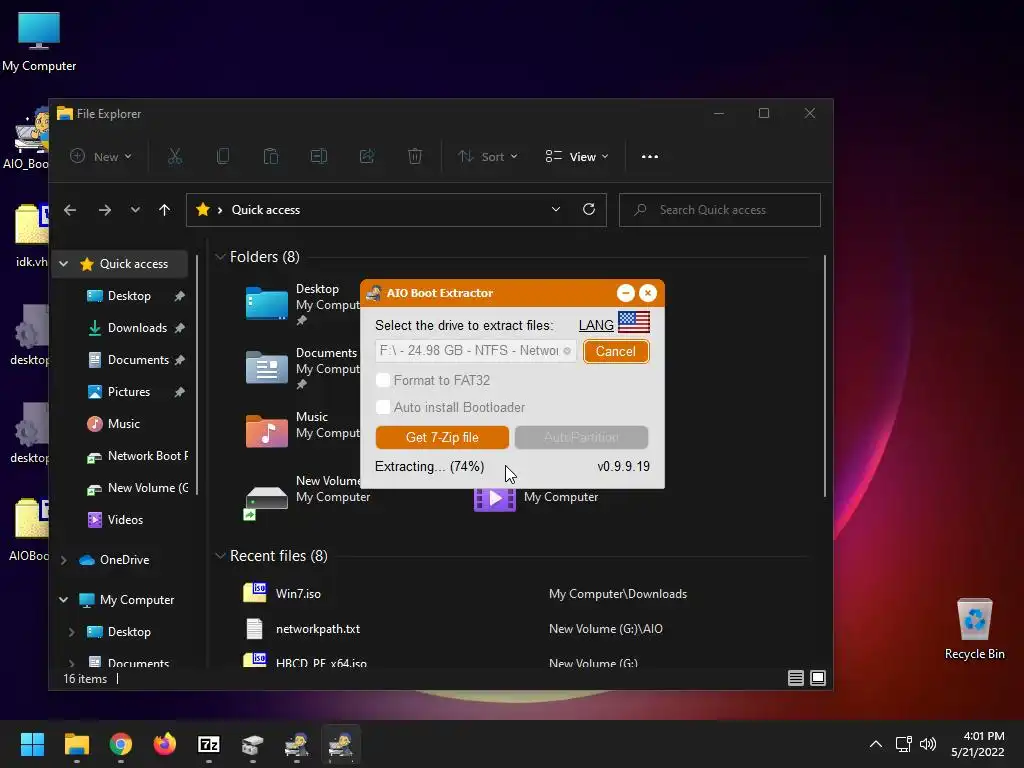Open the Windows Start button
Screen dimensions: 1024x768
tap(32, 744)
